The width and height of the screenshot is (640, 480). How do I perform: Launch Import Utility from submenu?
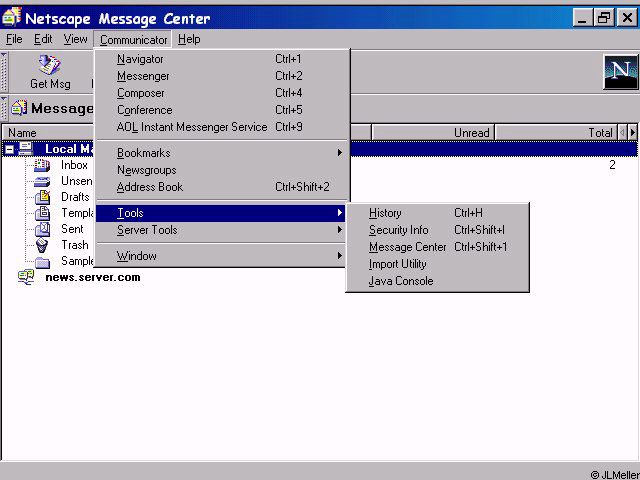tap(438, 264)
